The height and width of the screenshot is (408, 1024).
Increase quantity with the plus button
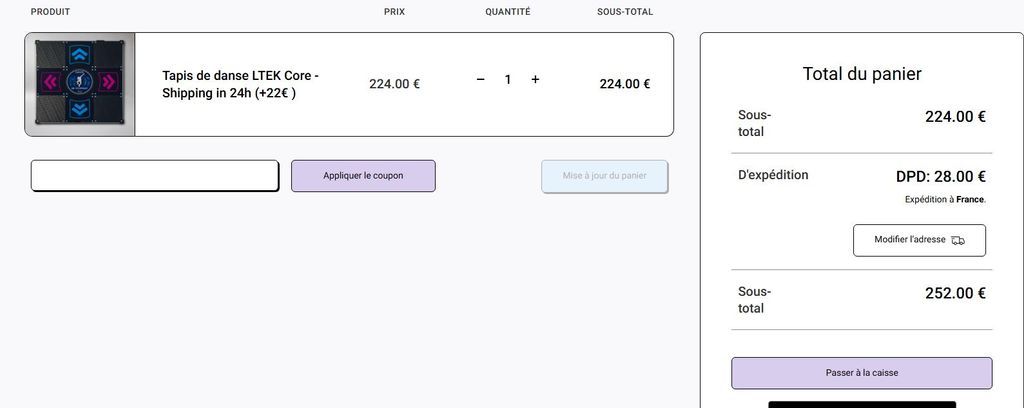(535, 80)
